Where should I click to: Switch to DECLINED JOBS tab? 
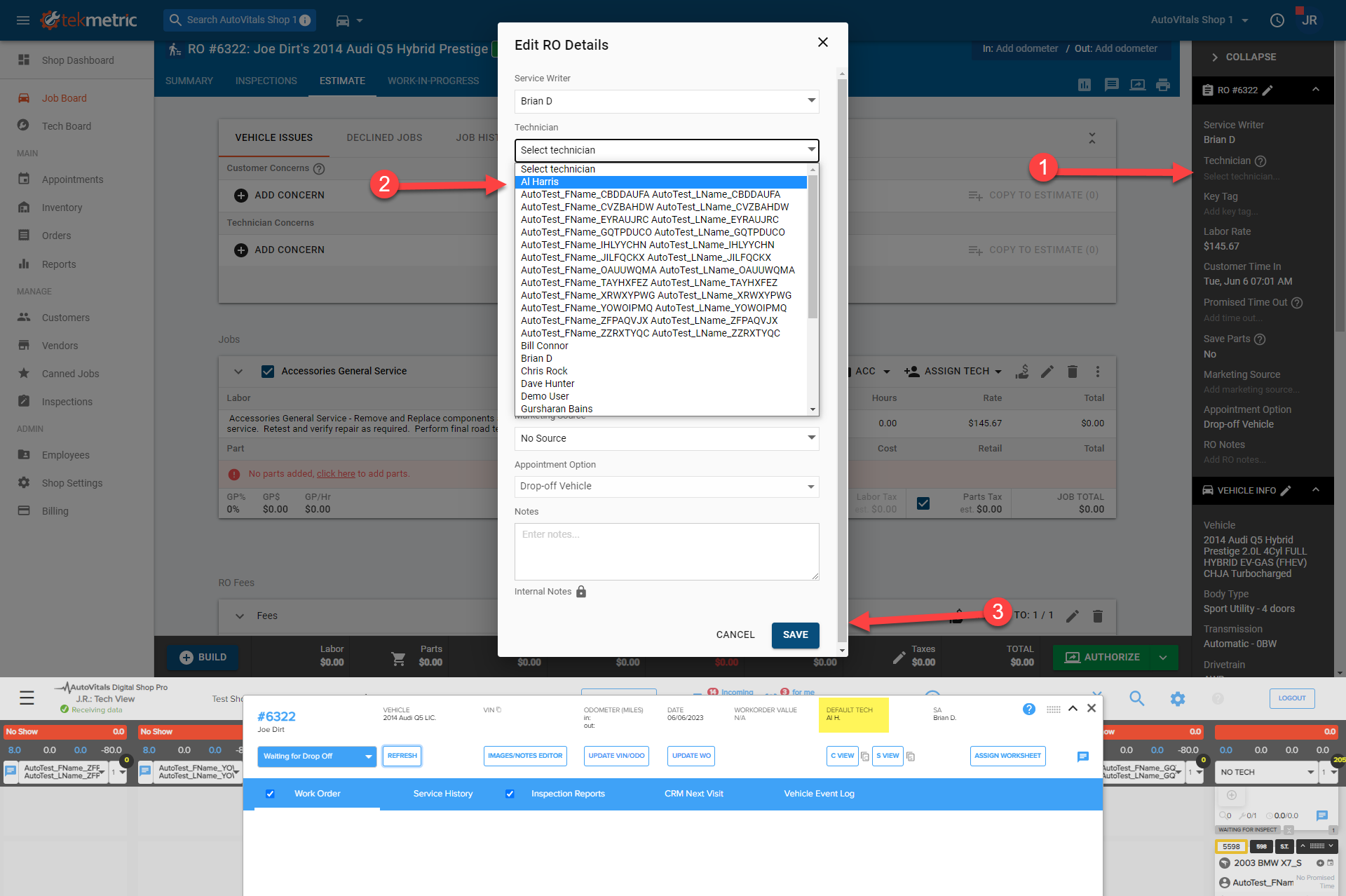click(384, 138)
